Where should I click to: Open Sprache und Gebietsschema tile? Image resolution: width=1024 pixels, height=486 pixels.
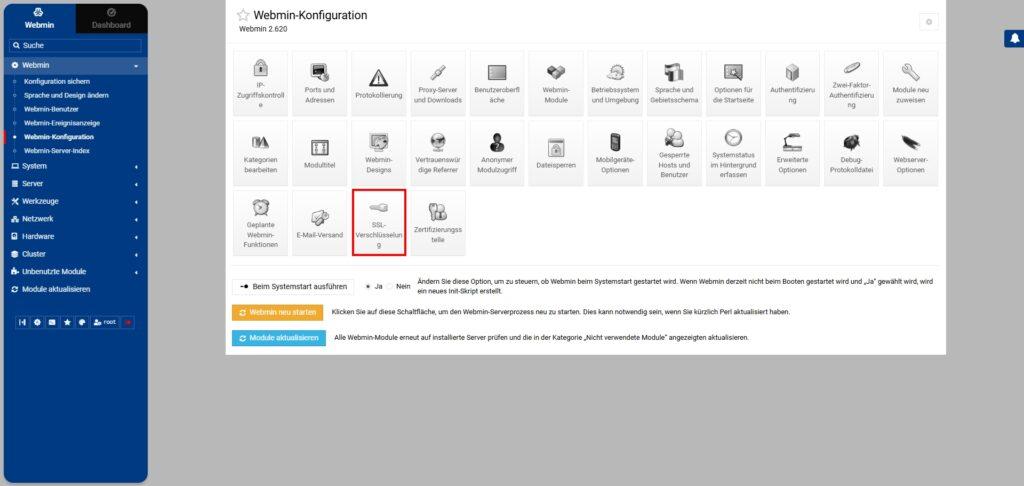click(674, 84)
